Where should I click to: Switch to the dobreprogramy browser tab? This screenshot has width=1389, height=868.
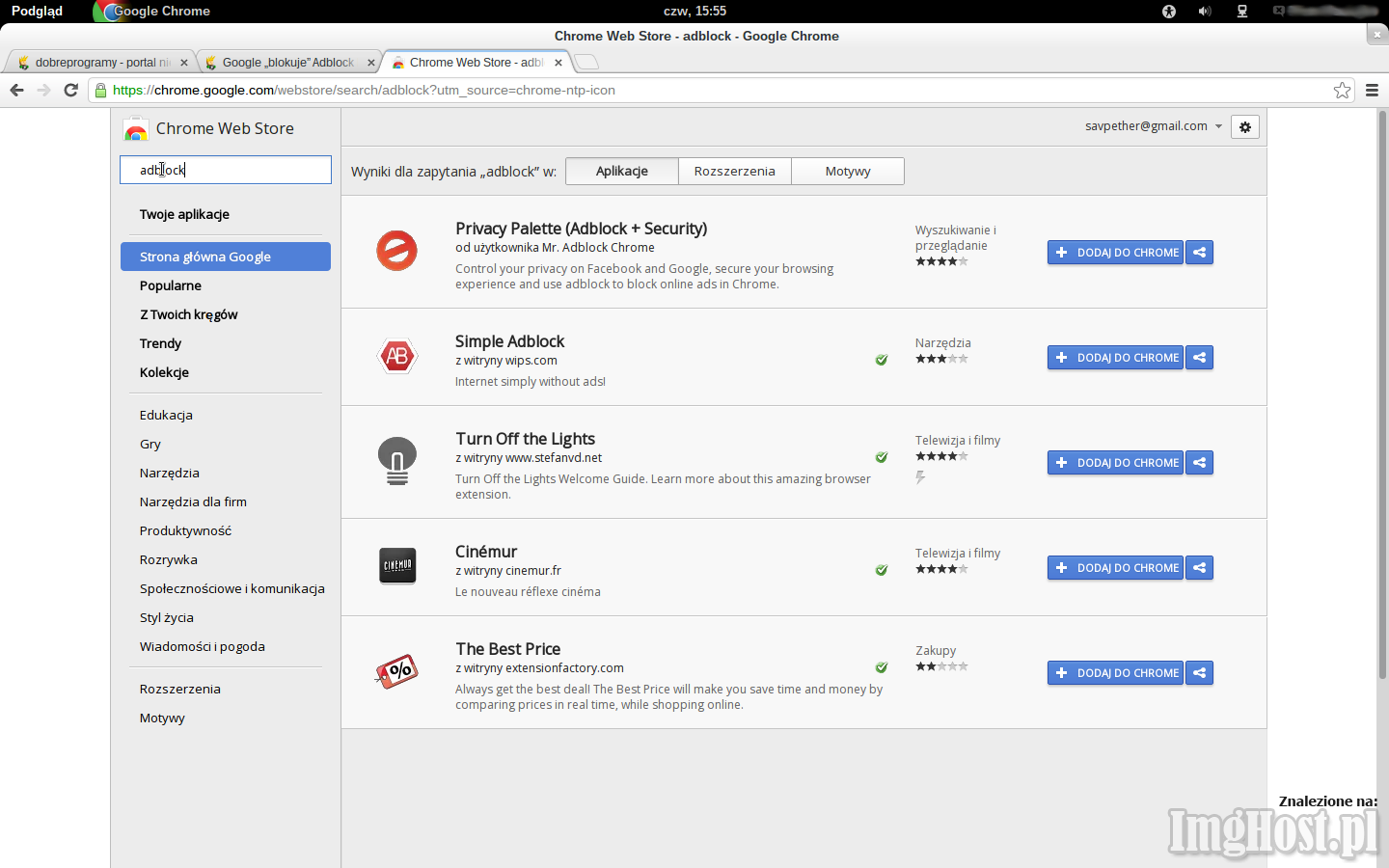[x=99, y=62]
